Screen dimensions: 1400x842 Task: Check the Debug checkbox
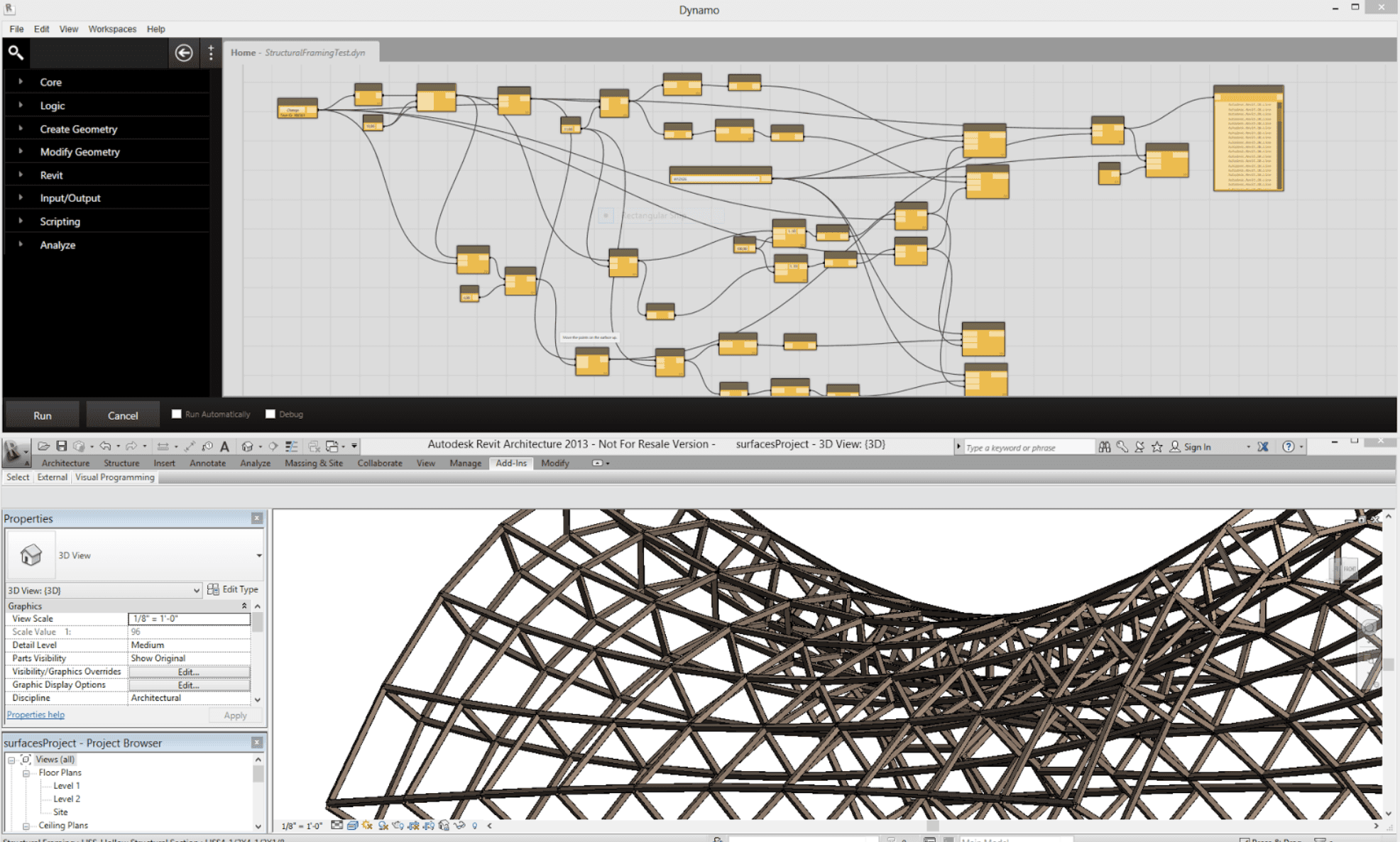coord(270,414)
